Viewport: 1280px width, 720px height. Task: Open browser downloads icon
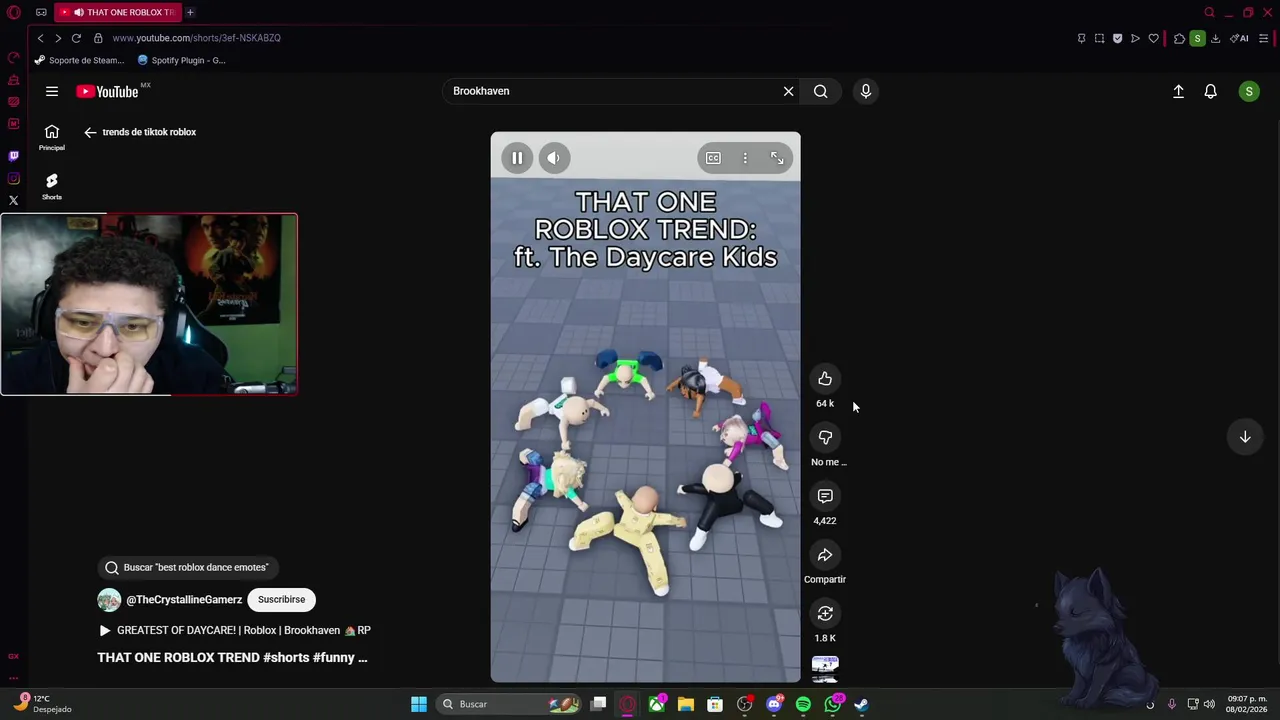coord(1215,38)
